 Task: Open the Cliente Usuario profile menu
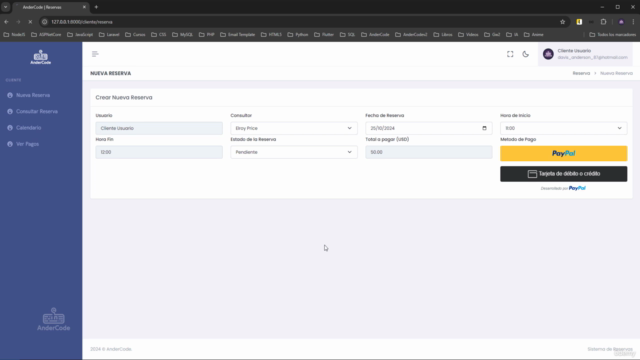pos(585,54)
